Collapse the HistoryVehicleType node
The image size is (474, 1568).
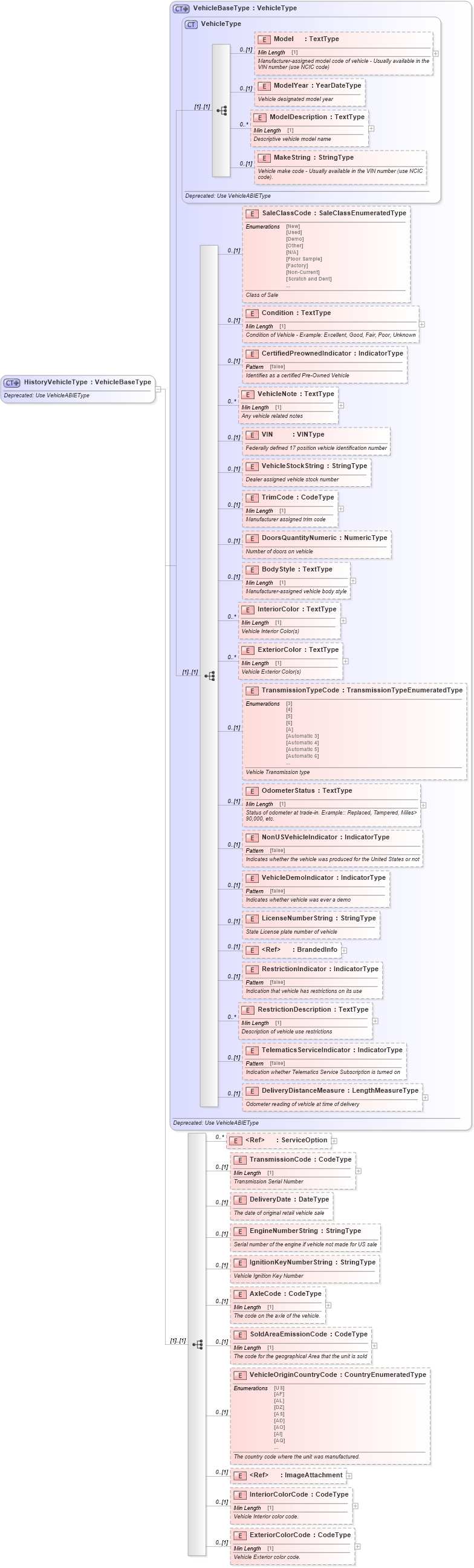tap(158, 389)
